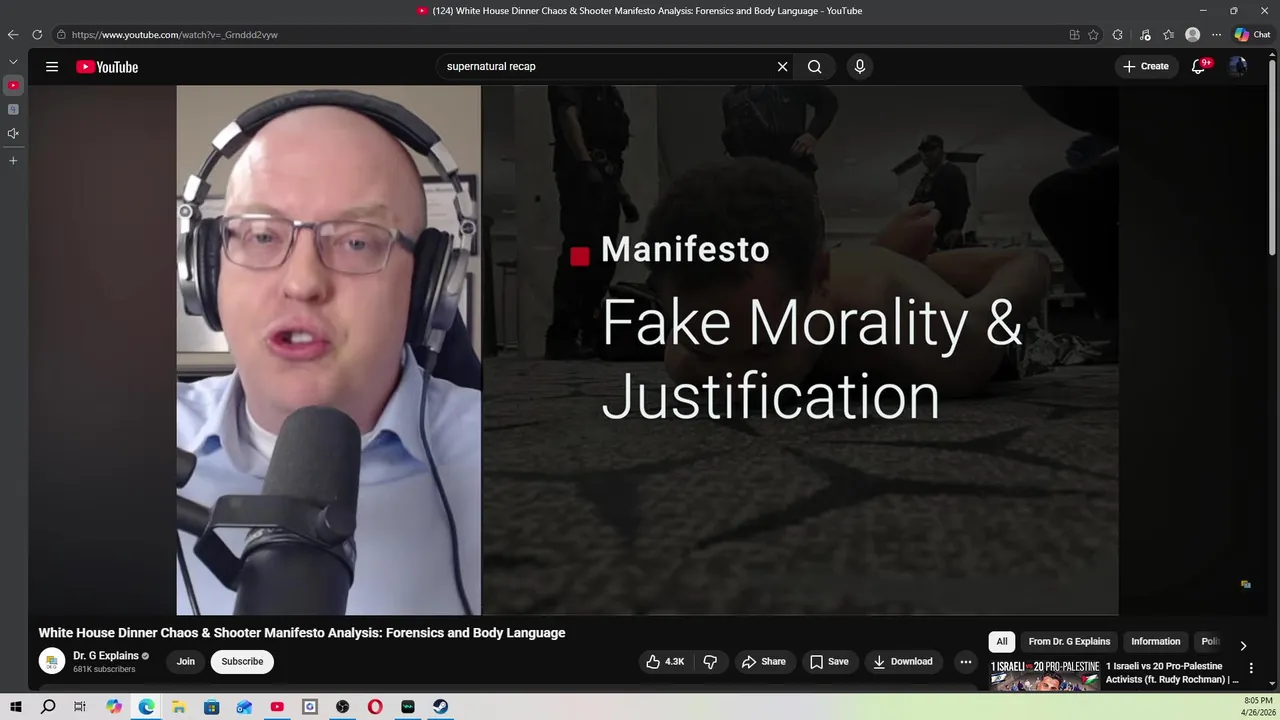Click the video player to pause

coord(647,350)
